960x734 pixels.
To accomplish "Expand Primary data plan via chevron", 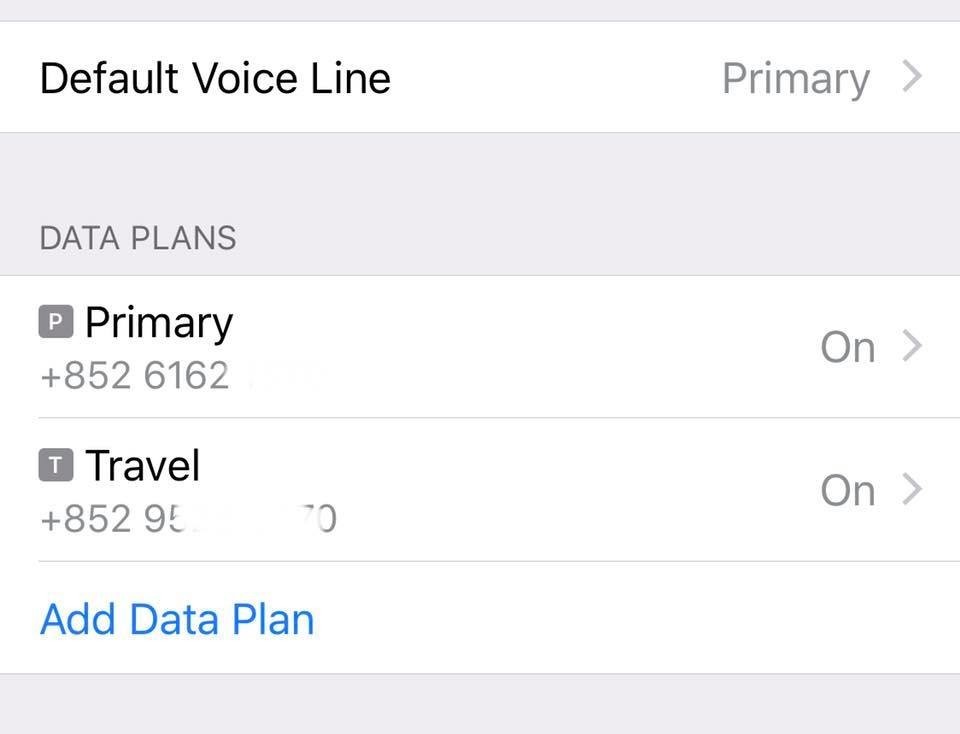I will pos(912,346).
